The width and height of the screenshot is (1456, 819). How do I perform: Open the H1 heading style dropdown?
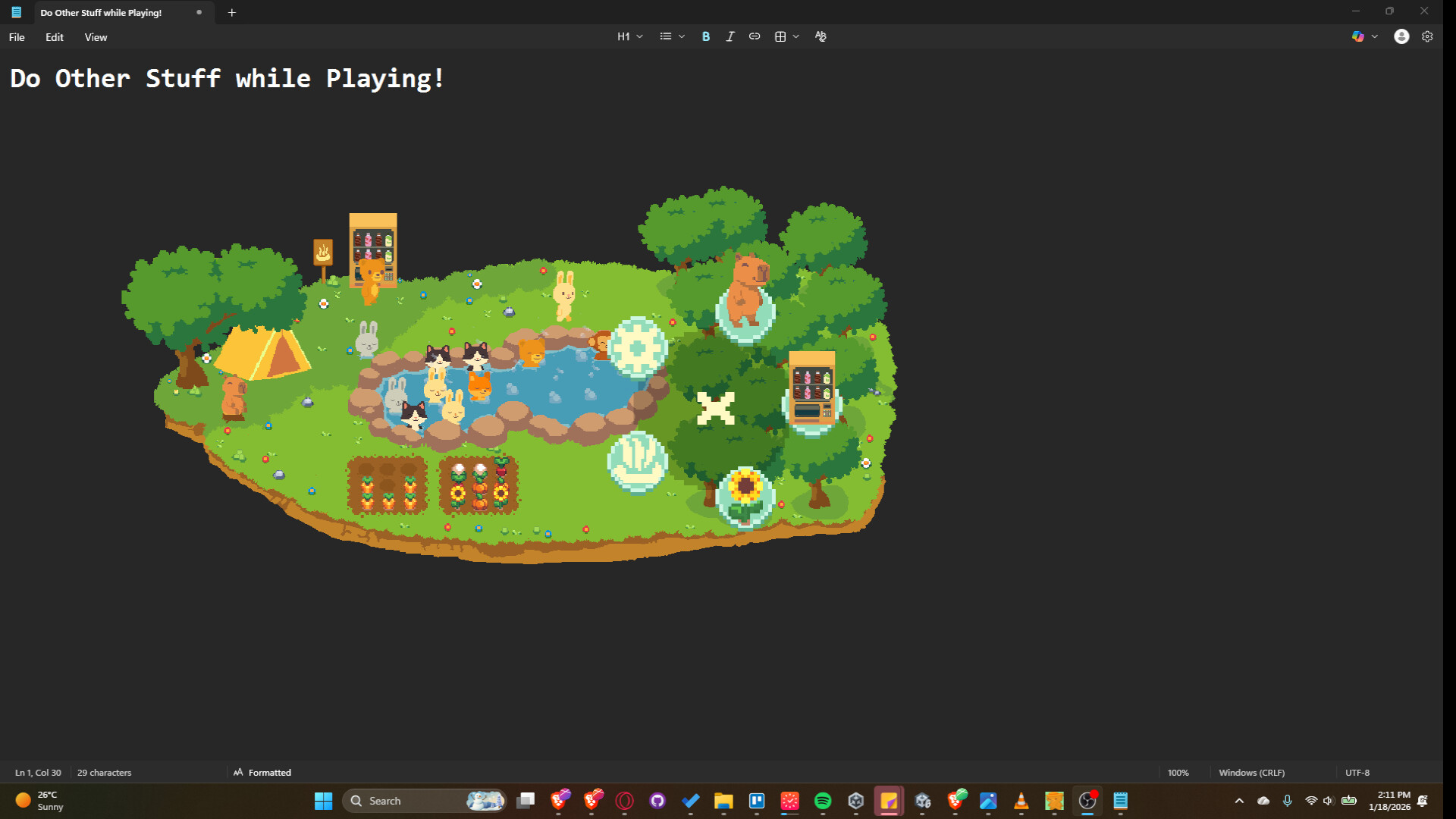pos(629,36)
